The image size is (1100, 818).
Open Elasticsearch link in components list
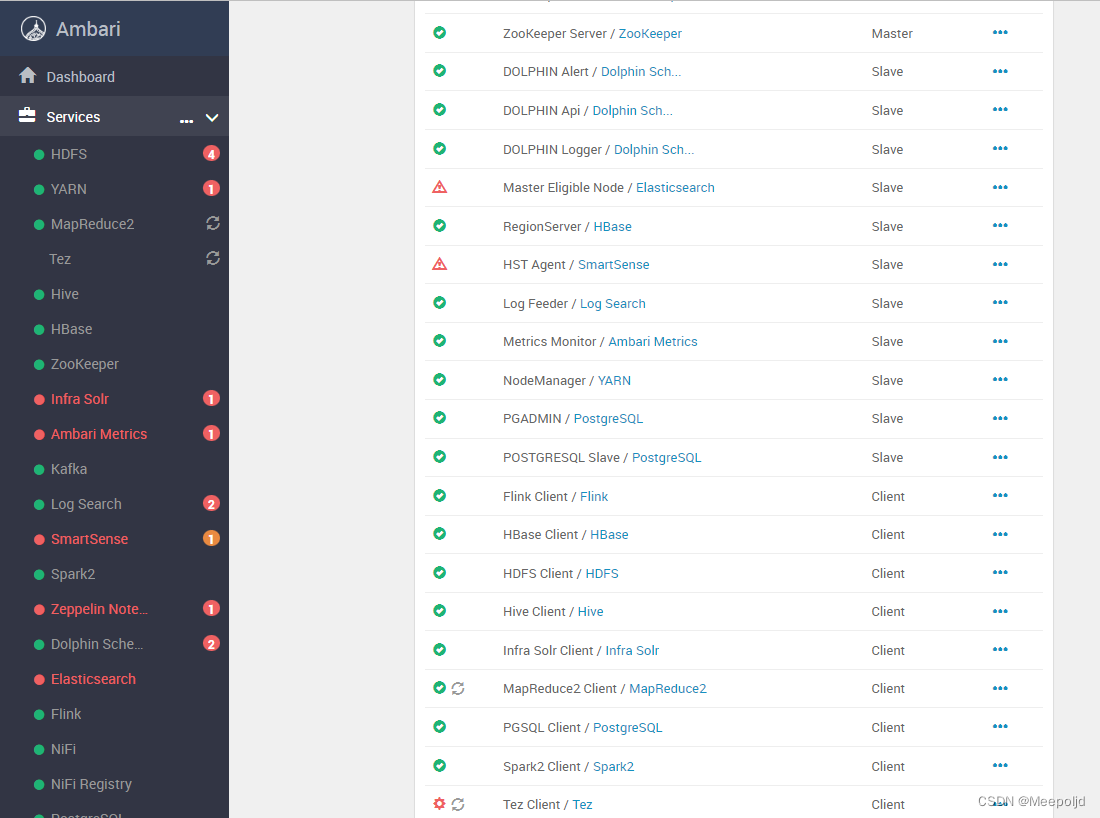[x=675, y=188]
